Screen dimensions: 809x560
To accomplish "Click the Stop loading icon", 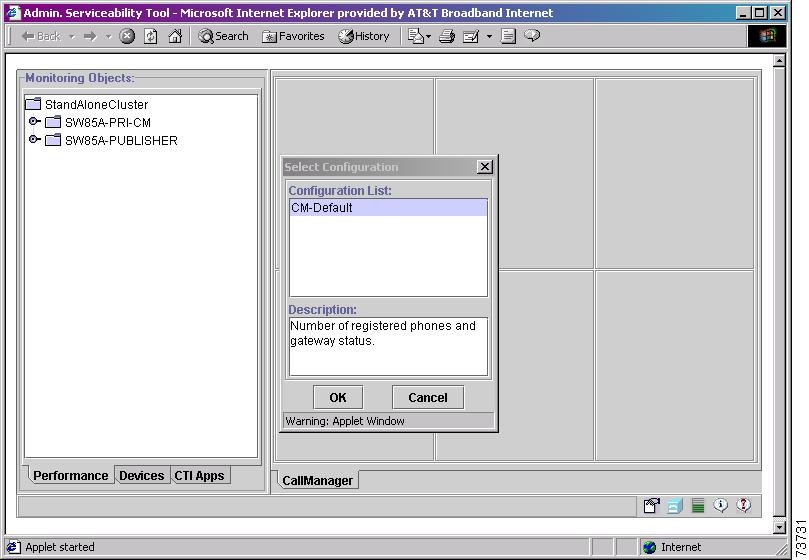I will [x=127, y=36].
